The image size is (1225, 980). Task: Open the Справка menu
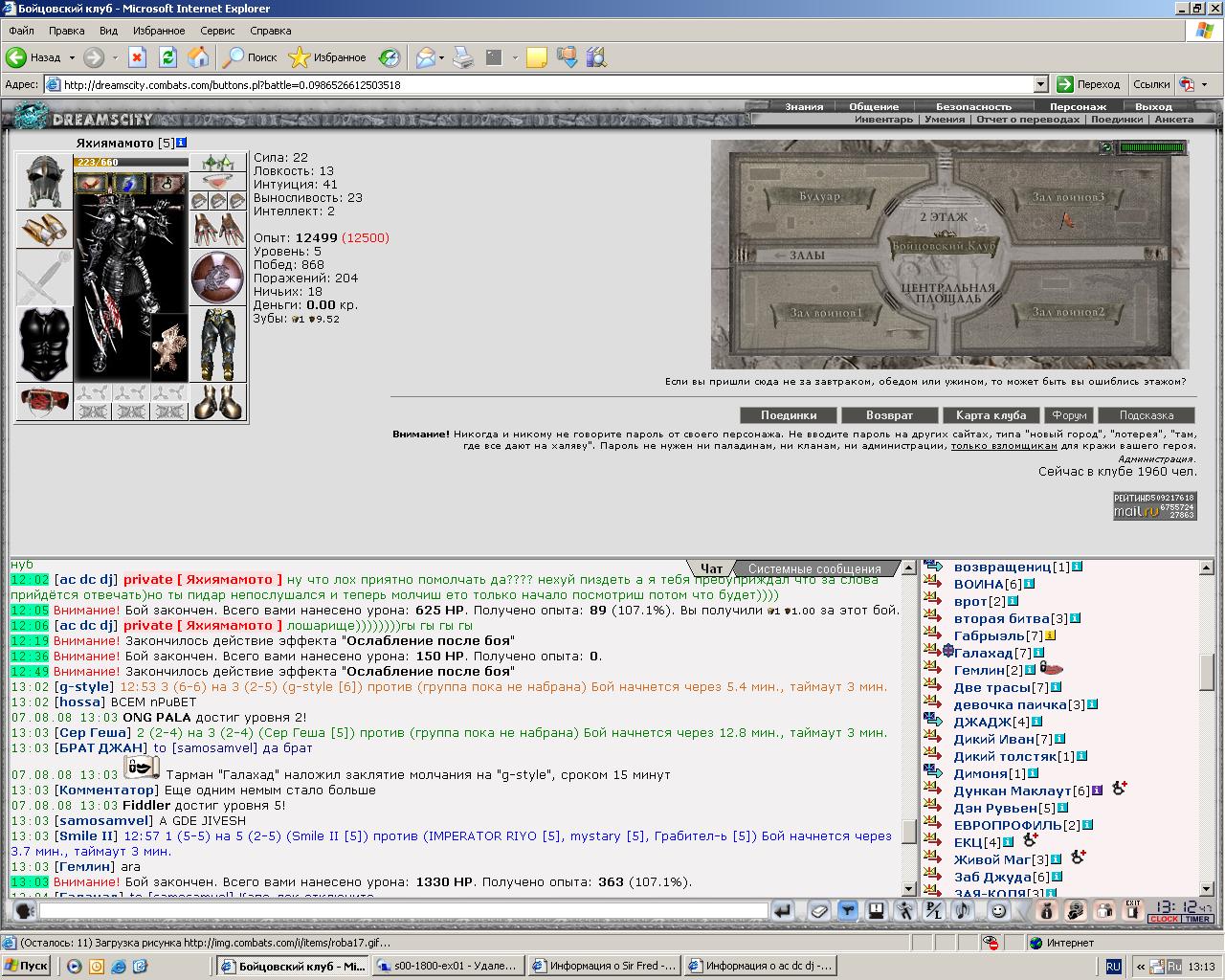click(270, 31)
